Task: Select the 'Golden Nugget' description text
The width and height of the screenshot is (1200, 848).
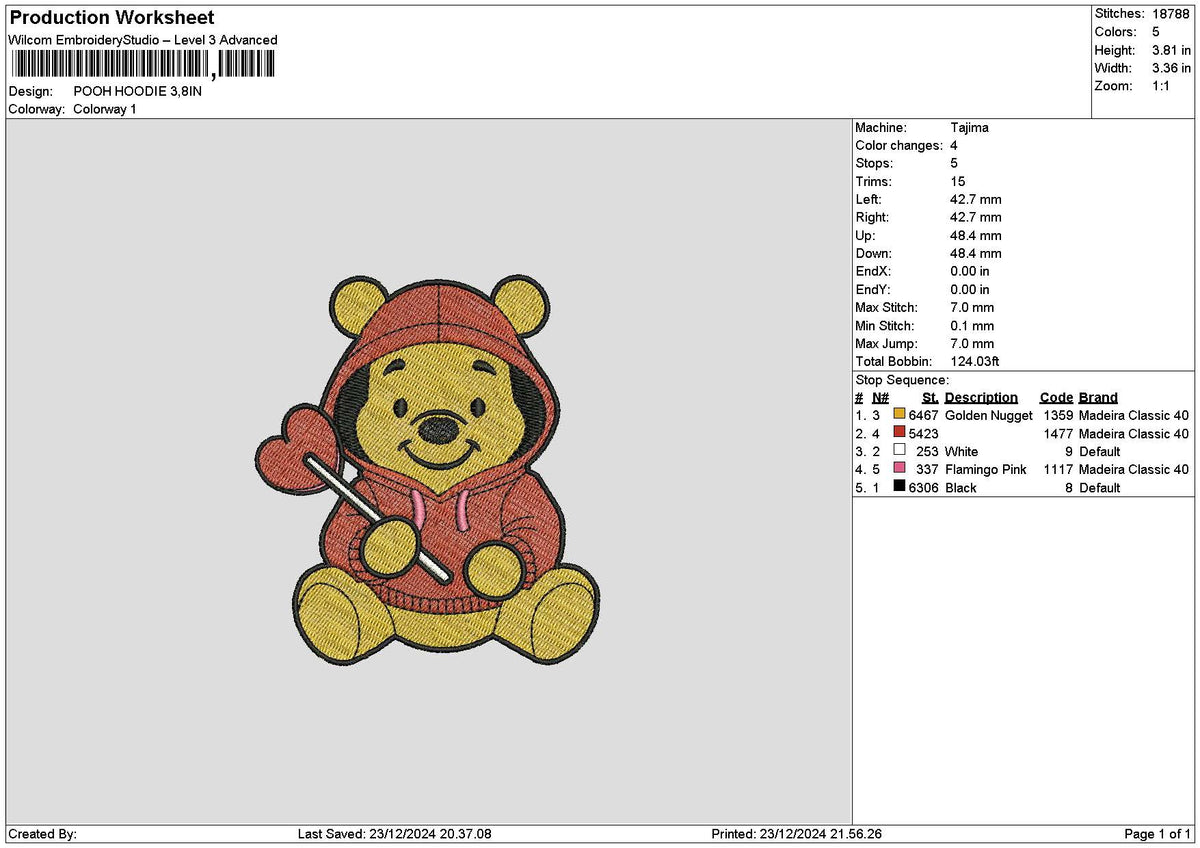Action: [x=988, y=416]
